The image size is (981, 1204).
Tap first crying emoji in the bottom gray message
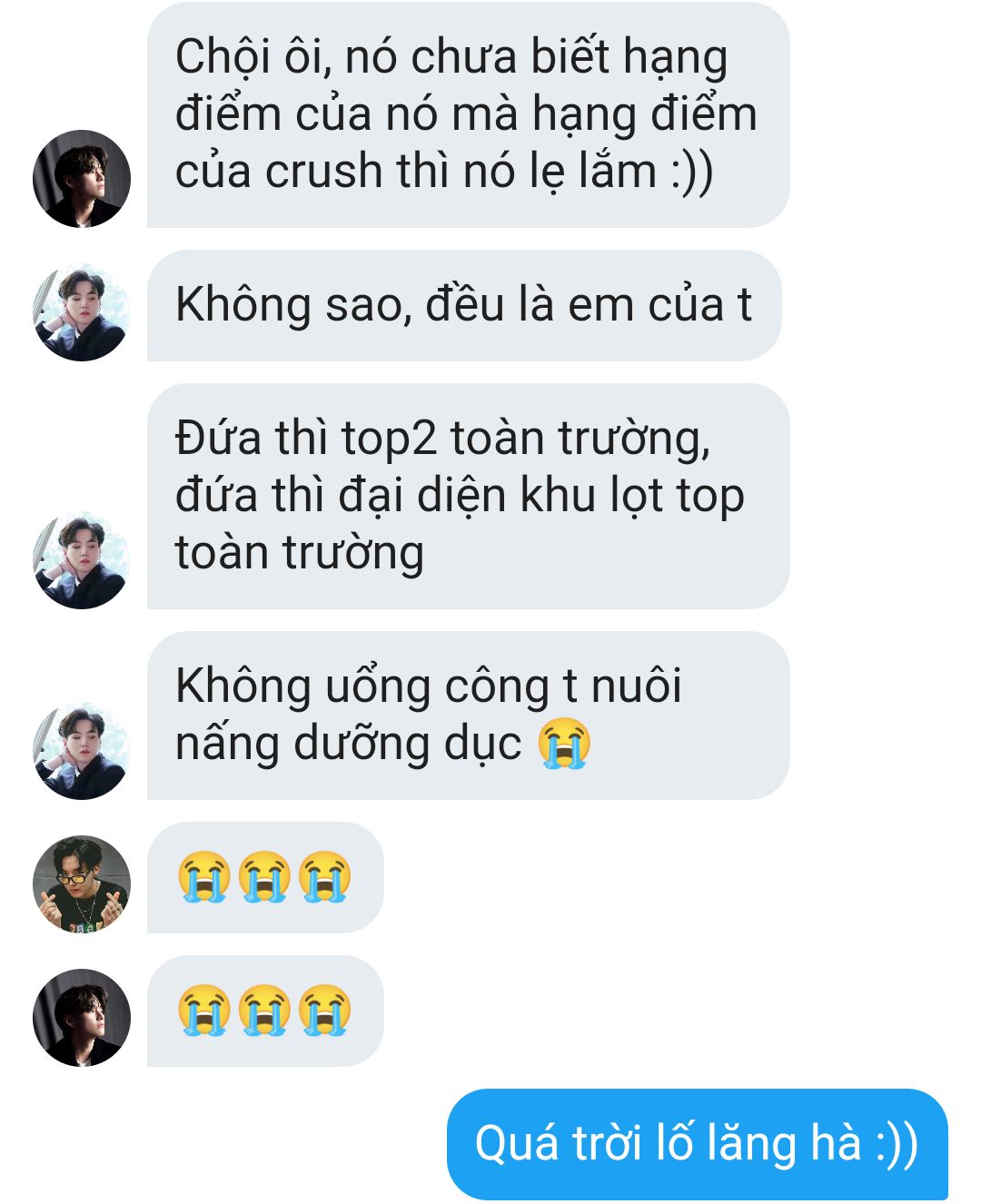click(x=203, y=1011)
